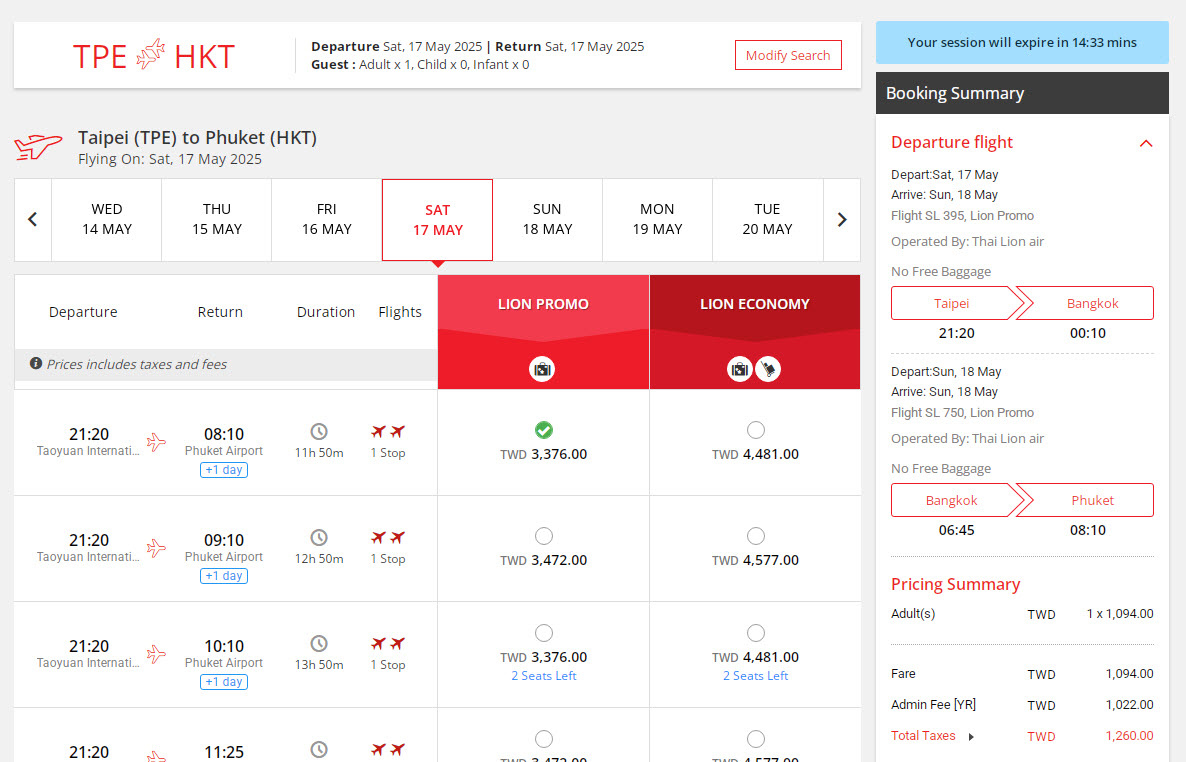
Task: Click the baggage icon under Lion Economy
Action: pyautogui.click(x=740, y=369)
